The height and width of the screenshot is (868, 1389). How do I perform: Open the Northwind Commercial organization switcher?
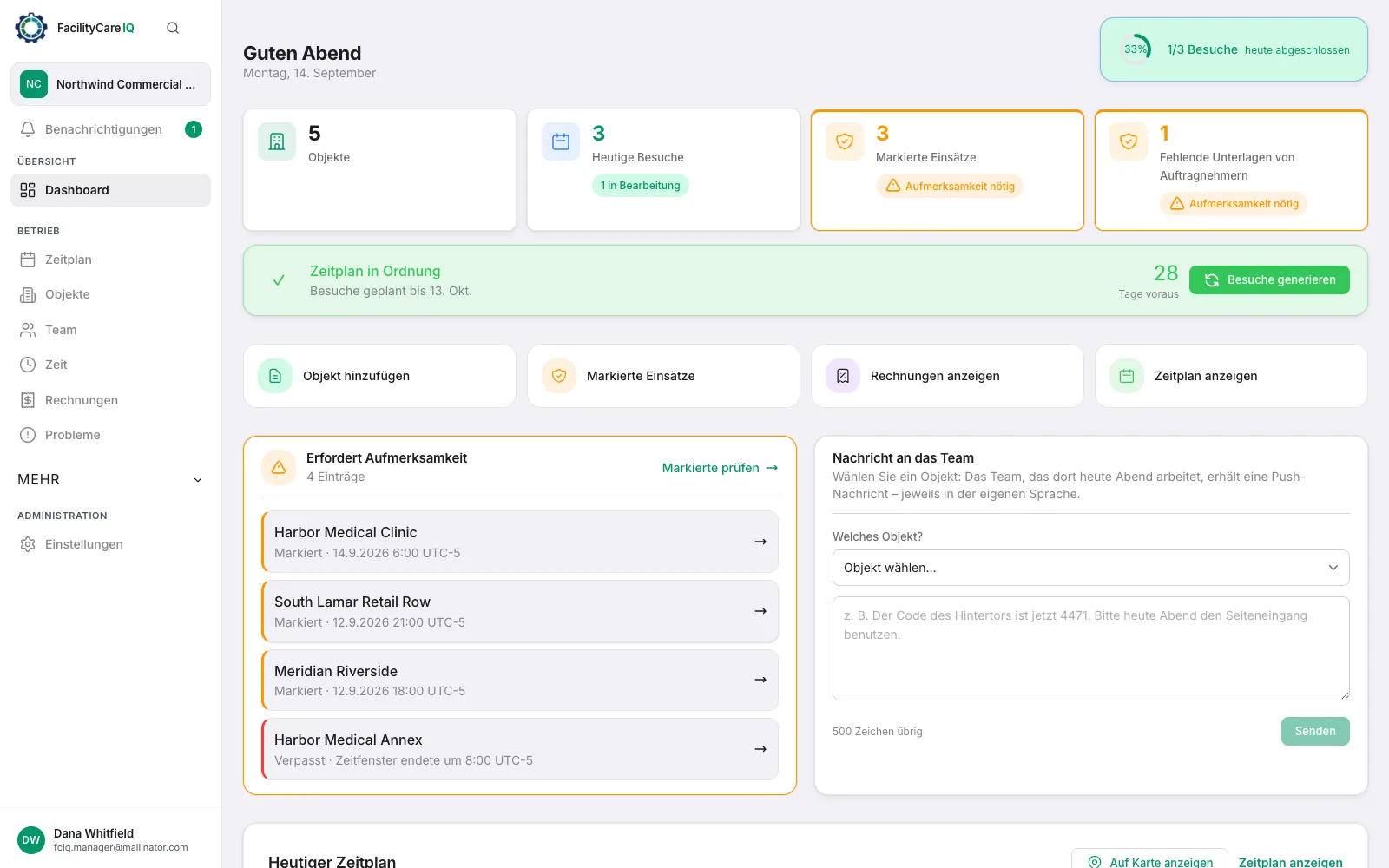110,84
